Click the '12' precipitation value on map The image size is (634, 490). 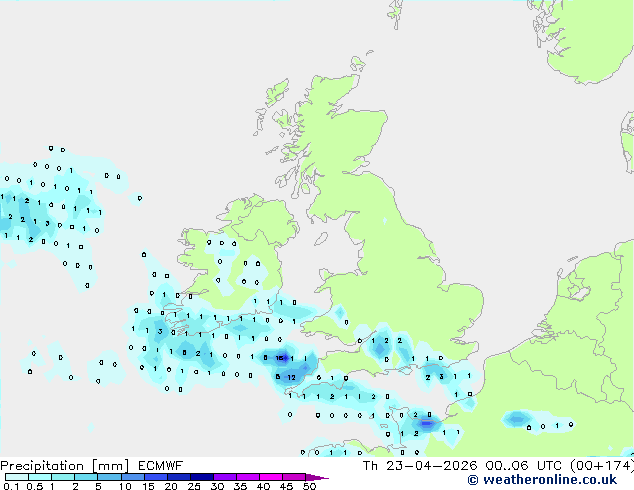pyautogui.click(x=292, y=378)
